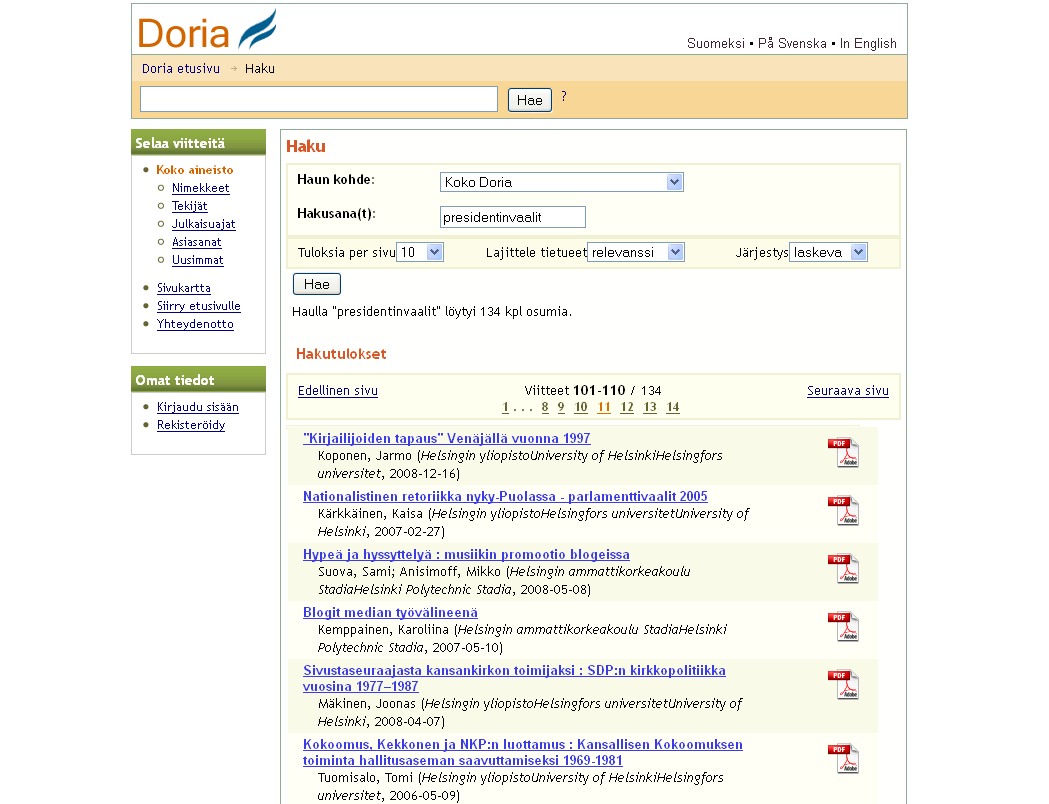Click author text "Mäkinen, Joonas"

(x=367, y=704)
